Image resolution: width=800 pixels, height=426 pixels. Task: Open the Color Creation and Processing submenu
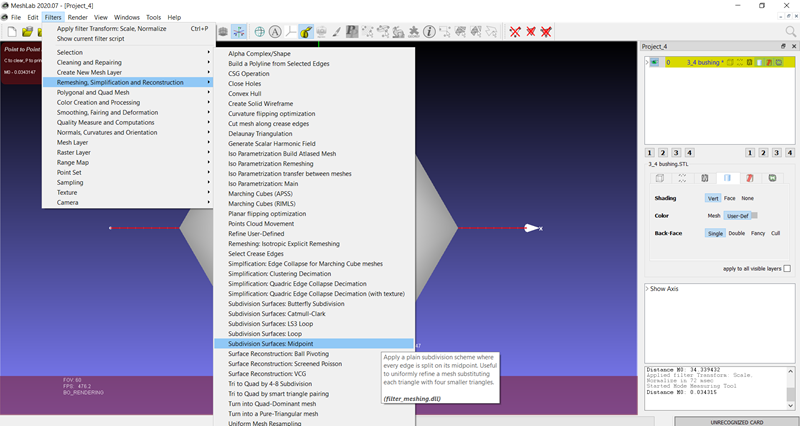coord(128,102)
